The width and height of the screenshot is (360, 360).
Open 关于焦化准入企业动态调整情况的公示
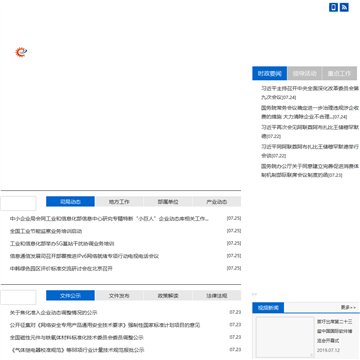[x=53, y=313]
